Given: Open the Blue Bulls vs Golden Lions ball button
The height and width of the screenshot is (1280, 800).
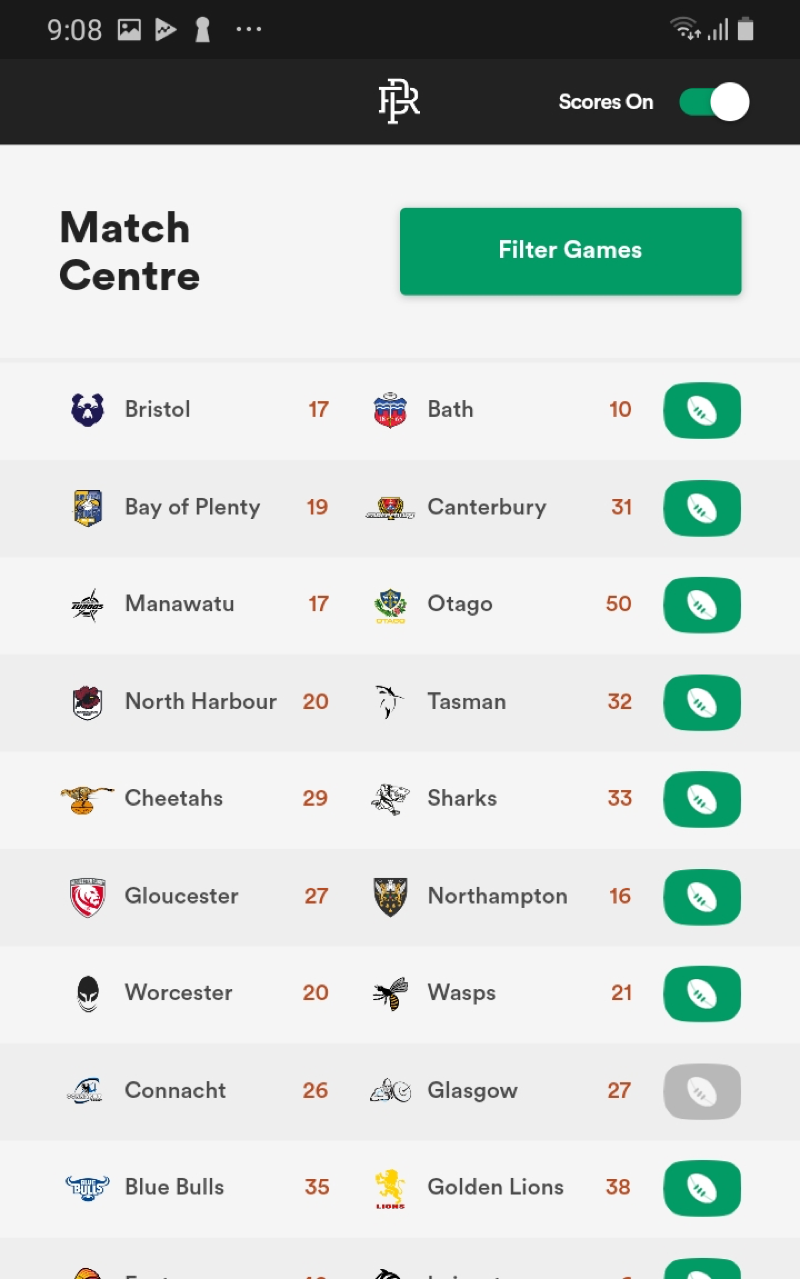Looking at the screenshot, I should [702, 1188].
